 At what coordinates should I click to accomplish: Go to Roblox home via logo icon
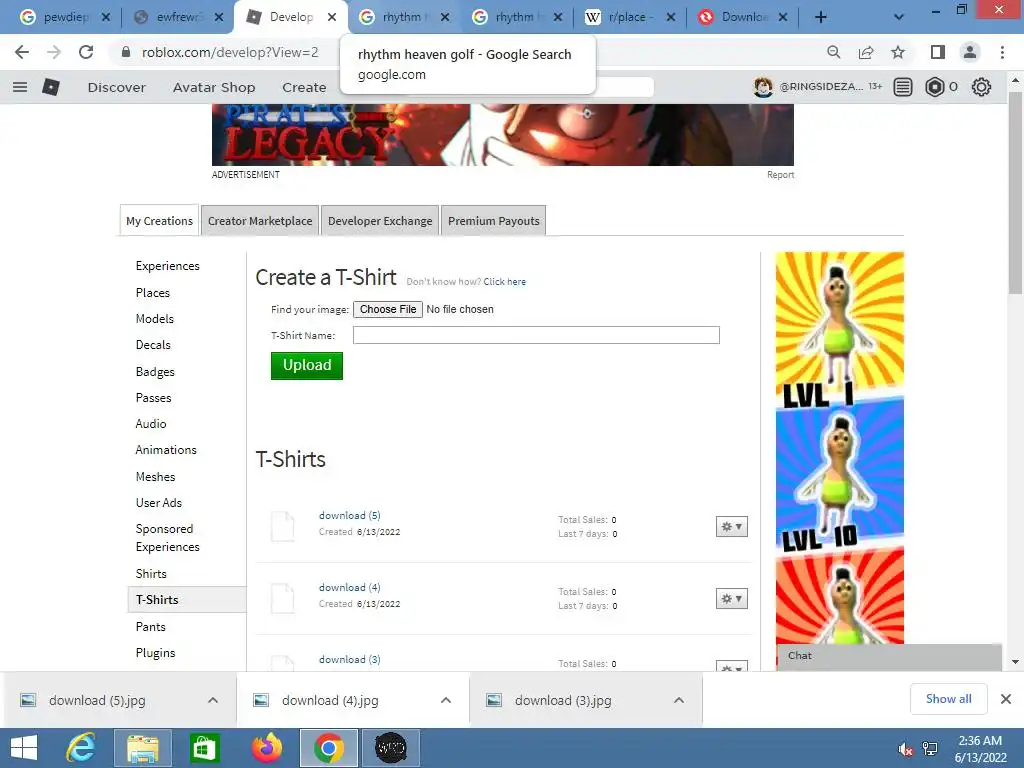click(x=51, y=87)
